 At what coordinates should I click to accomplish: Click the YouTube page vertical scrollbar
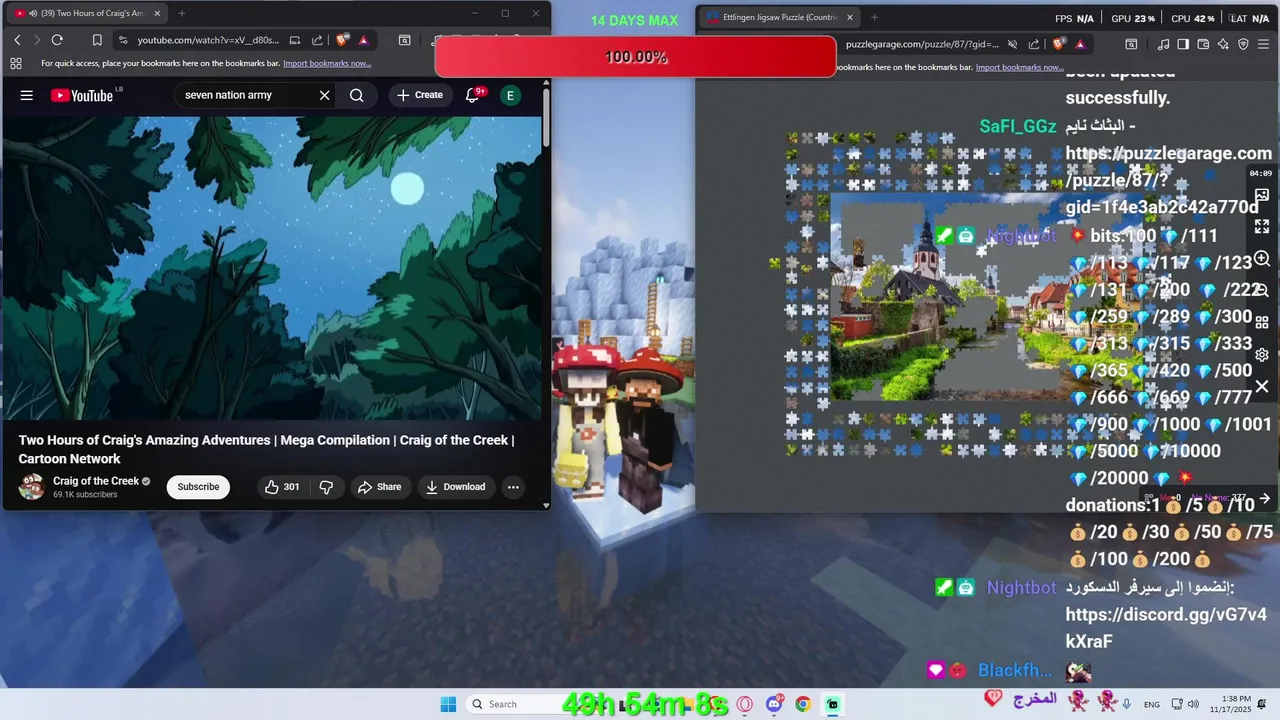(546, 118)
